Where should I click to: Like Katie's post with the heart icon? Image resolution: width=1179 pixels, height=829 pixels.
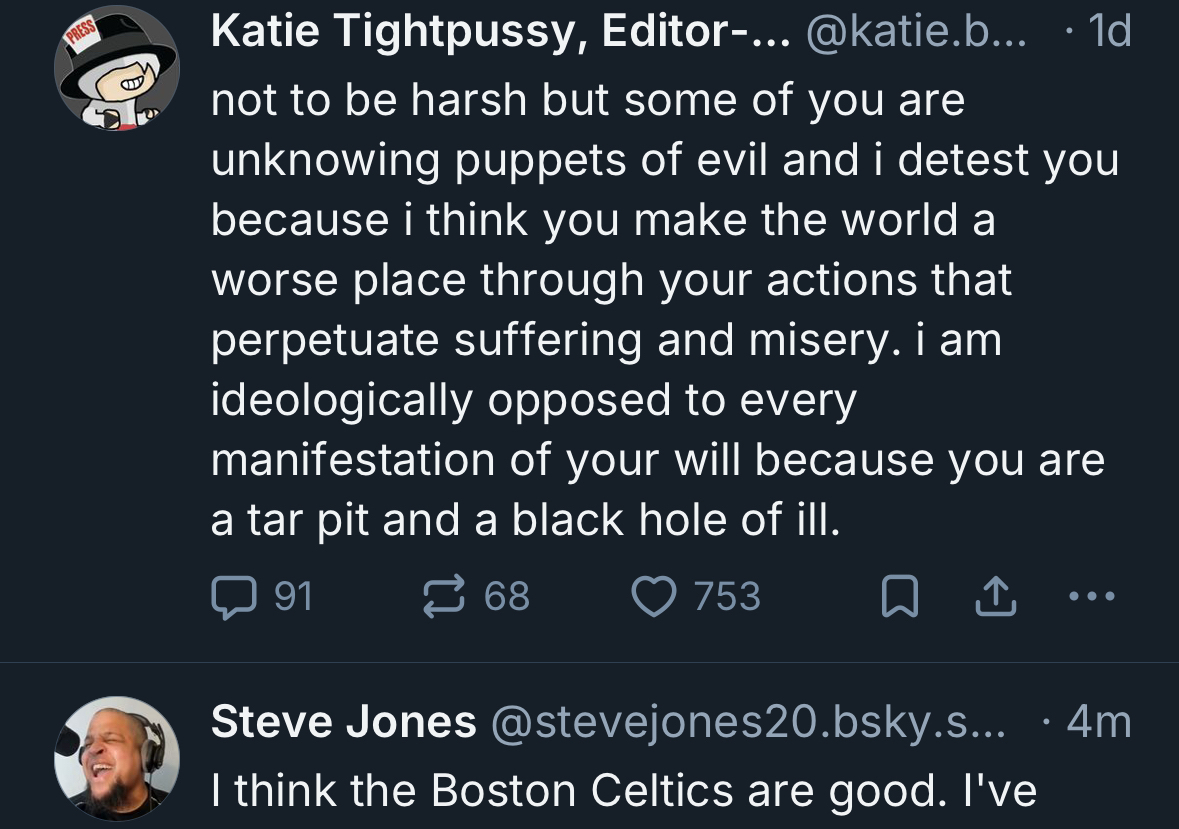click(x=652, y=597)
